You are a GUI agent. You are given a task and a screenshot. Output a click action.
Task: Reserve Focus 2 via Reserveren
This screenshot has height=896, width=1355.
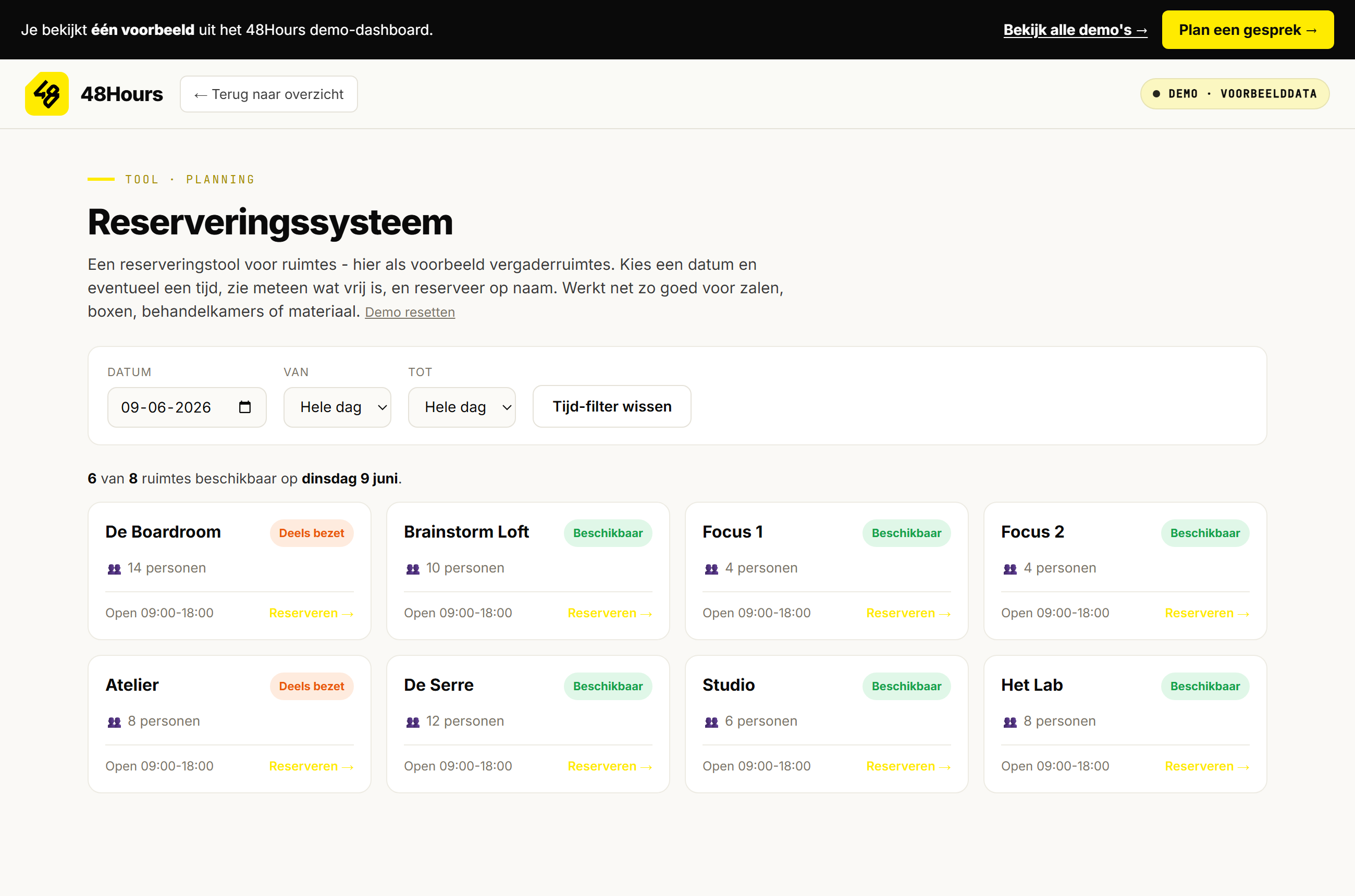coord(1206,613)
